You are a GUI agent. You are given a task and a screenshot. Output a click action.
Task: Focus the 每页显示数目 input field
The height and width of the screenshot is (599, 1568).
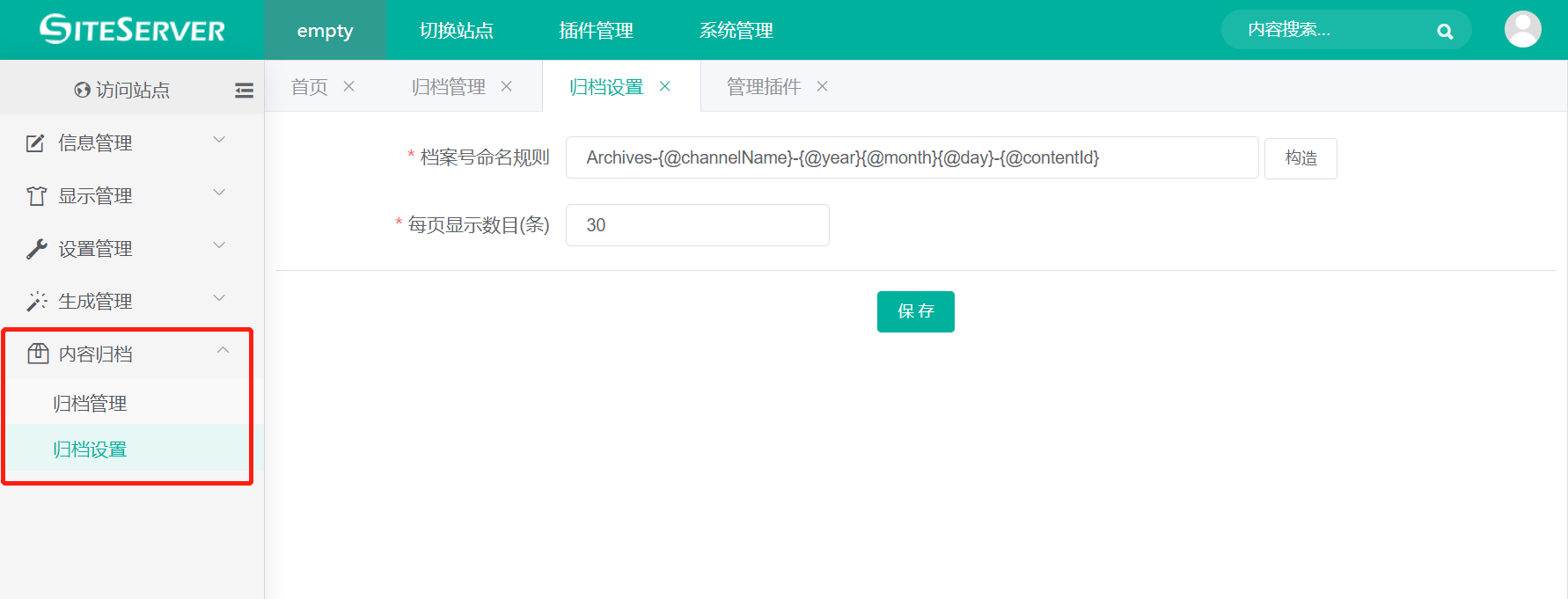tap(697, 225)
